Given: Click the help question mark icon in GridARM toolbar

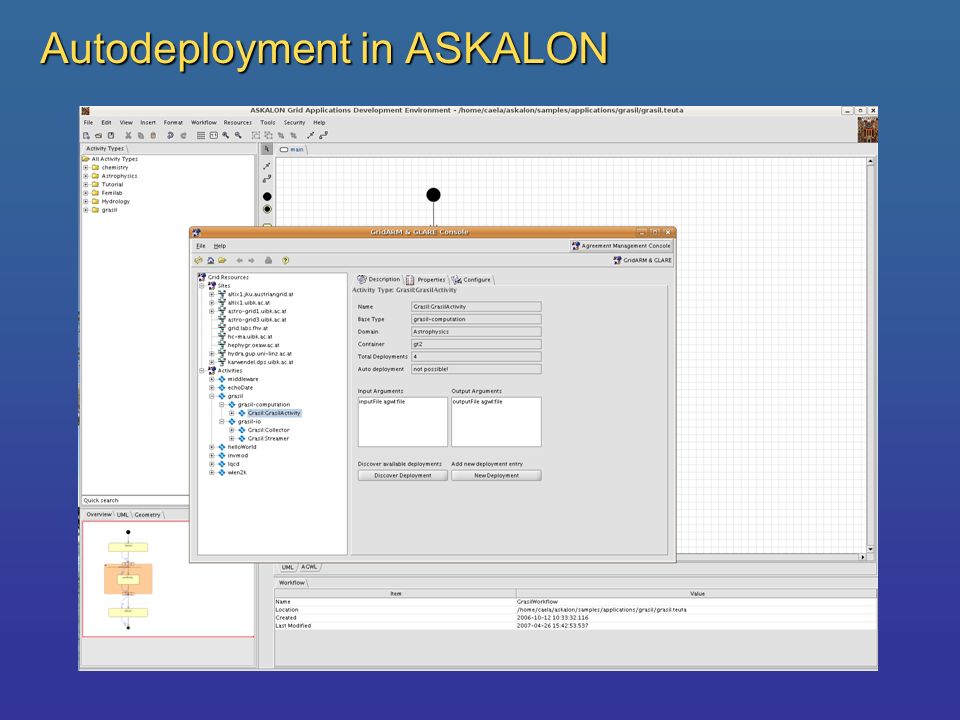Looking at the screenshot, I should point(285,260).
